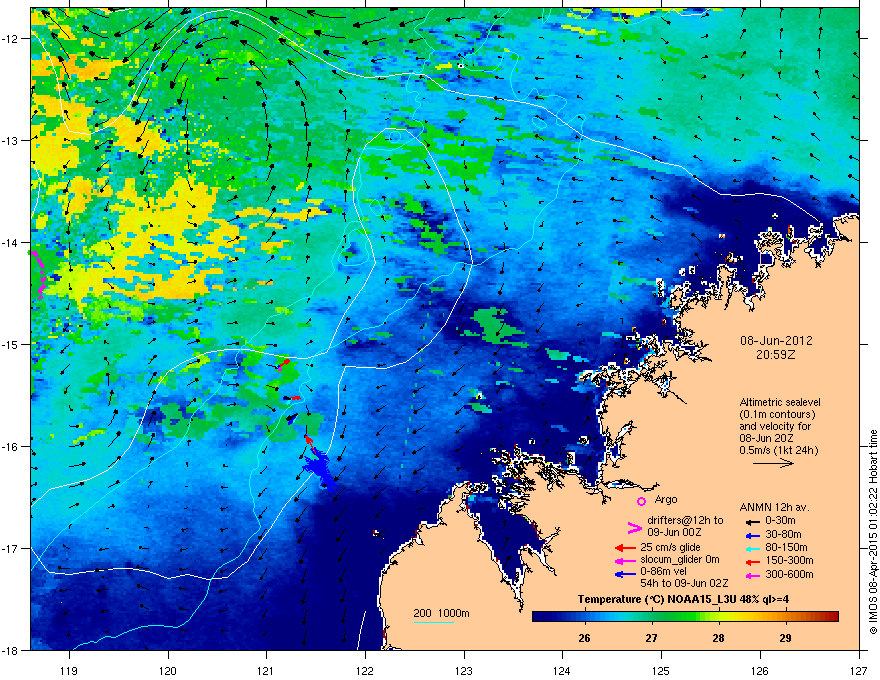
Task: Click the vertical IMOS copyright timestamp text
Action: [x=873, y=532]
